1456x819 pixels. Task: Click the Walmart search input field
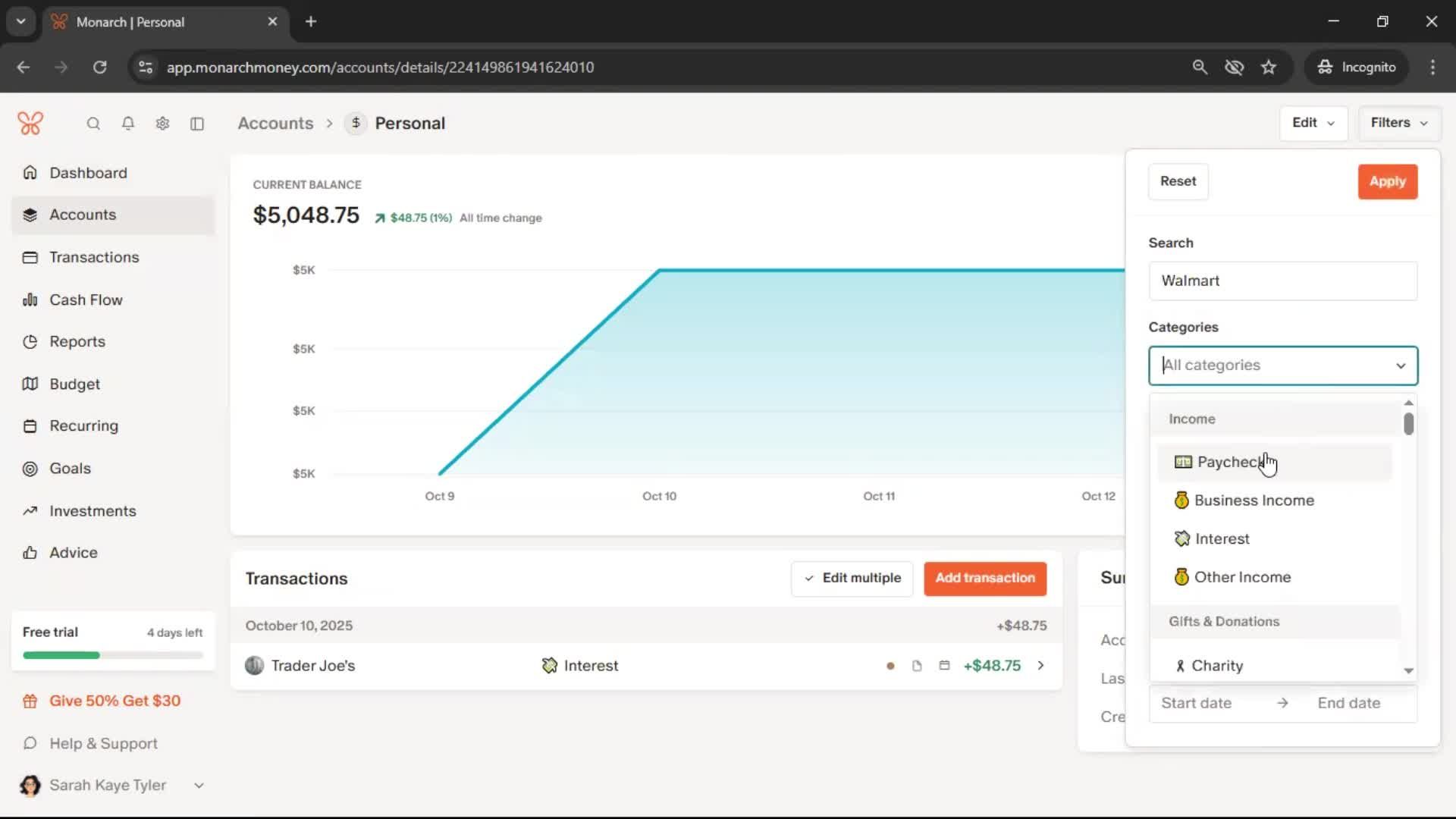point(1282,281)
